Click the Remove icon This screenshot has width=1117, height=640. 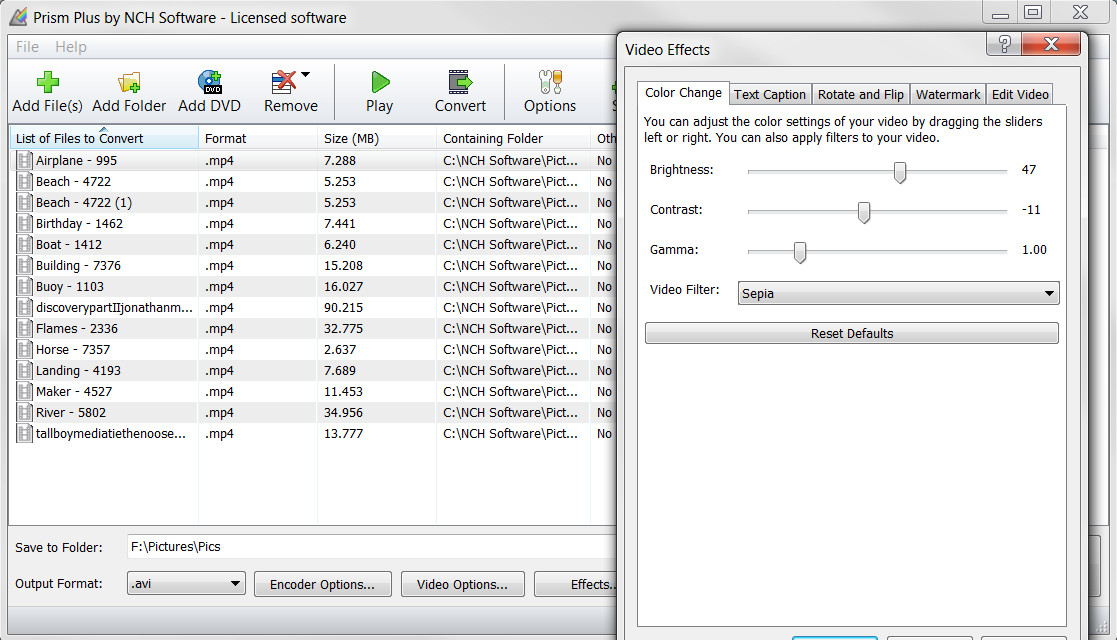(283, 80)
